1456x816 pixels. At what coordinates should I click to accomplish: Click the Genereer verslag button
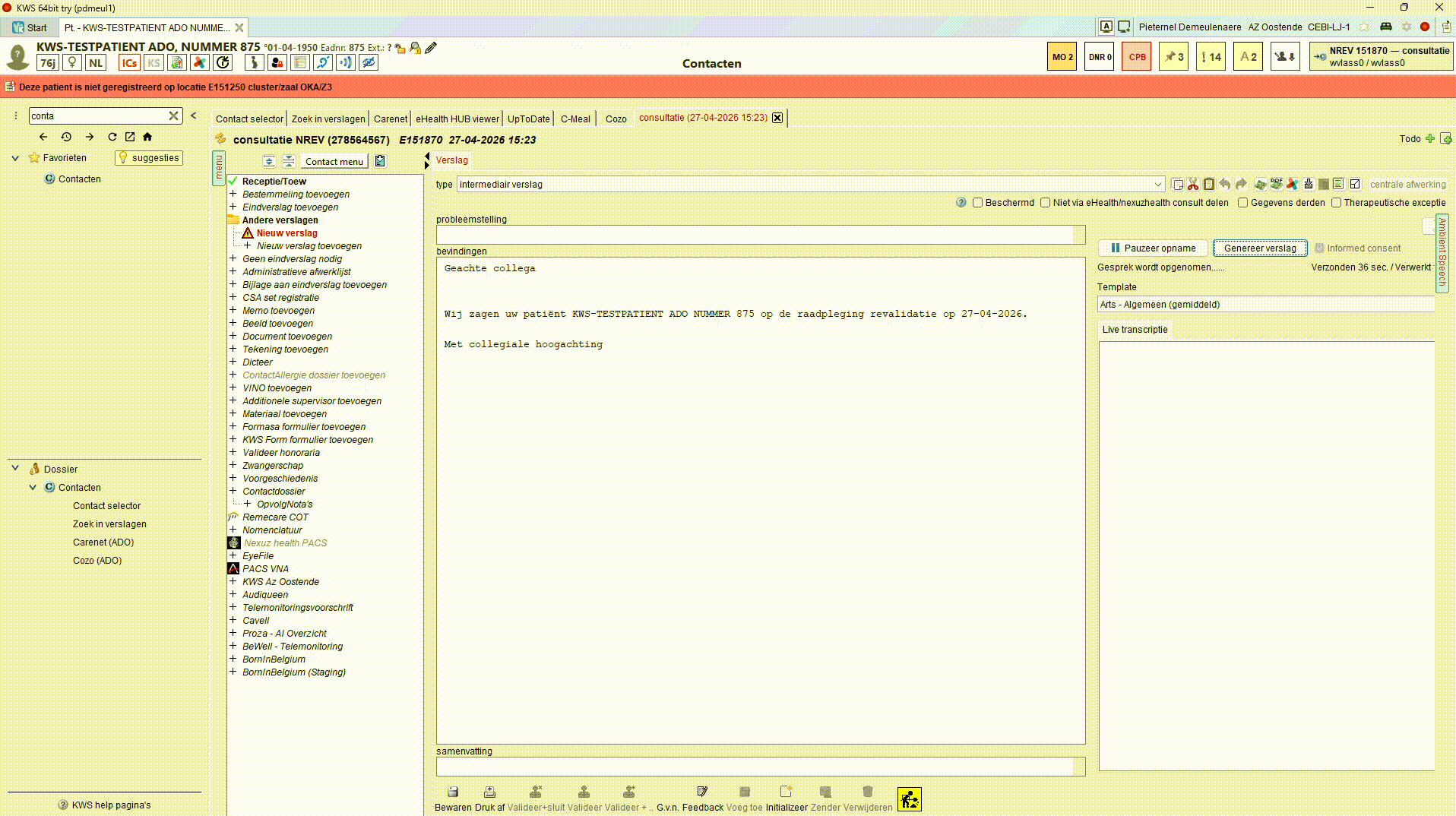point(1260,248)
